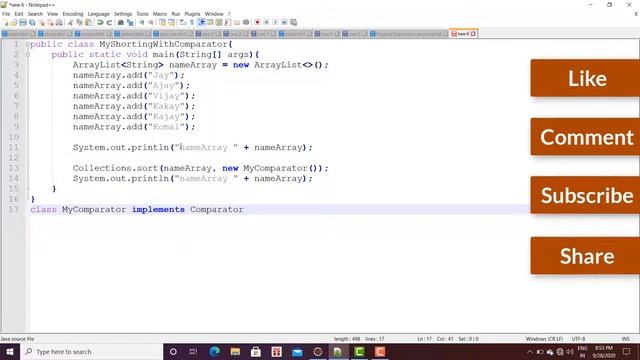Click the Stop recording macro icon
Viewport: 640px width, 360px height.
tap(266, 22)
